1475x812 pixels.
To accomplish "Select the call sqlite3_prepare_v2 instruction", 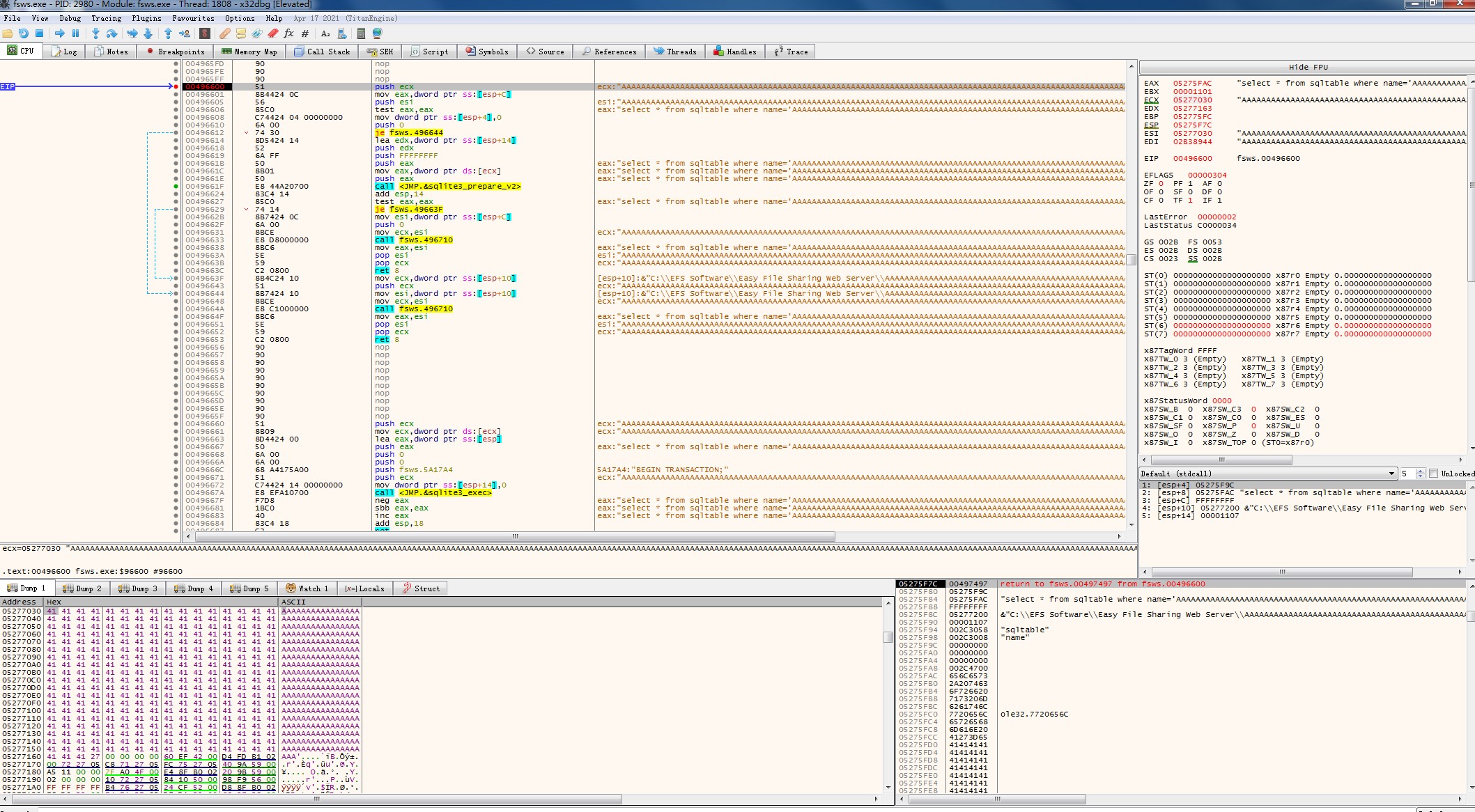I will 448,186.
